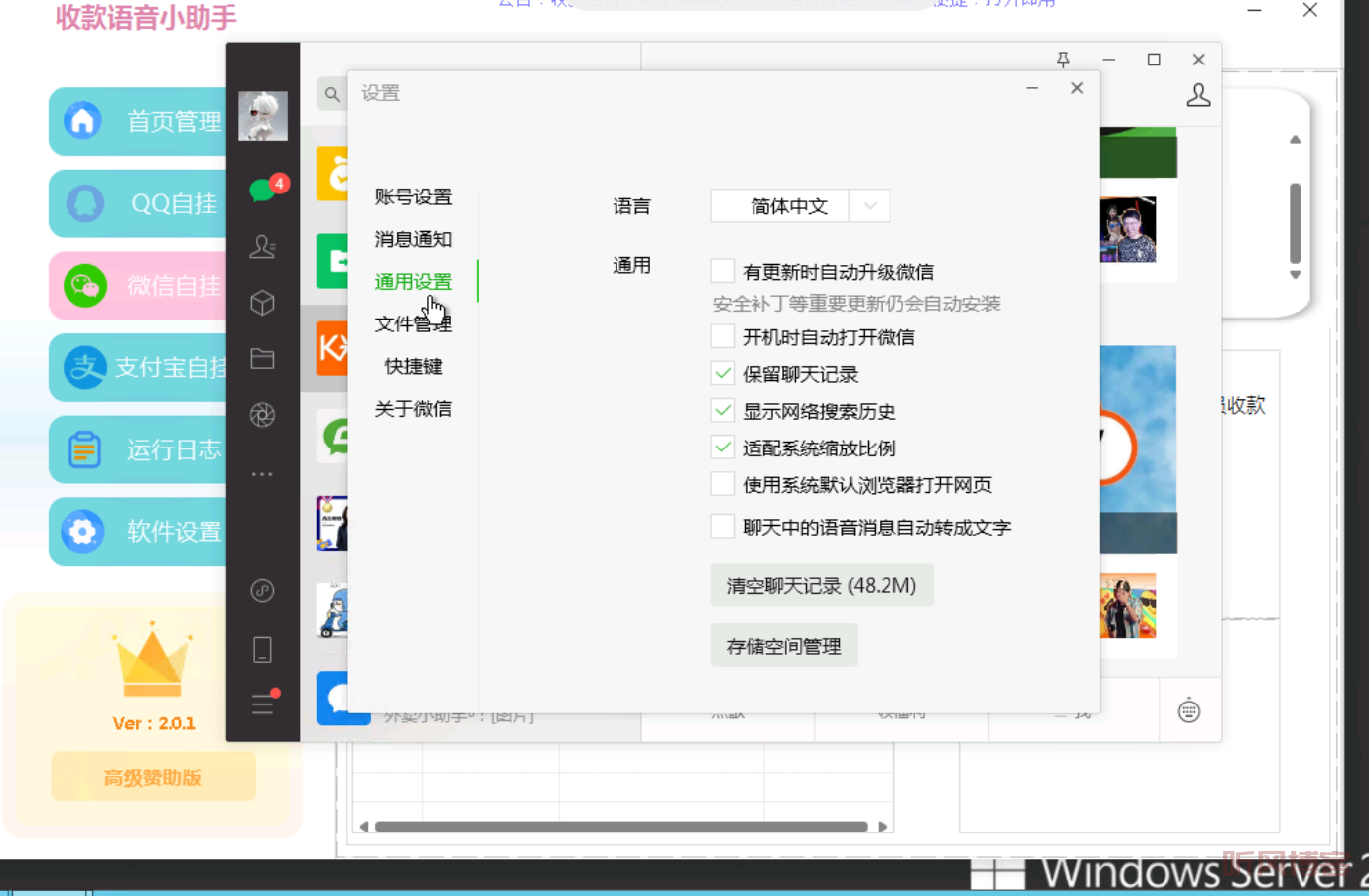Close the 设置 dialog
Image resolution: width=1369 pixels, height=896 pixels.
click(x=1077, y=88)
